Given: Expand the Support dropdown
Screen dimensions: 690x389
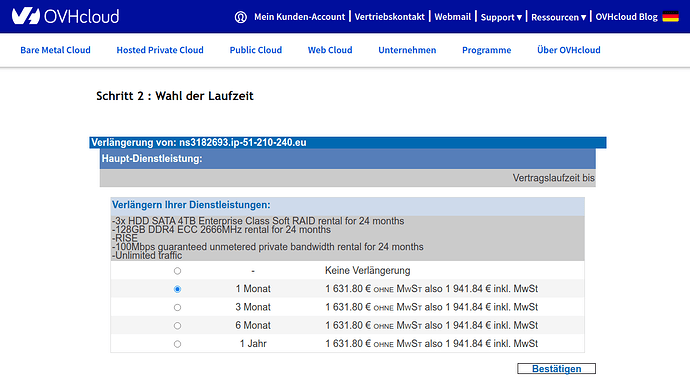Looking at the screenshot, I should point(501,17).
